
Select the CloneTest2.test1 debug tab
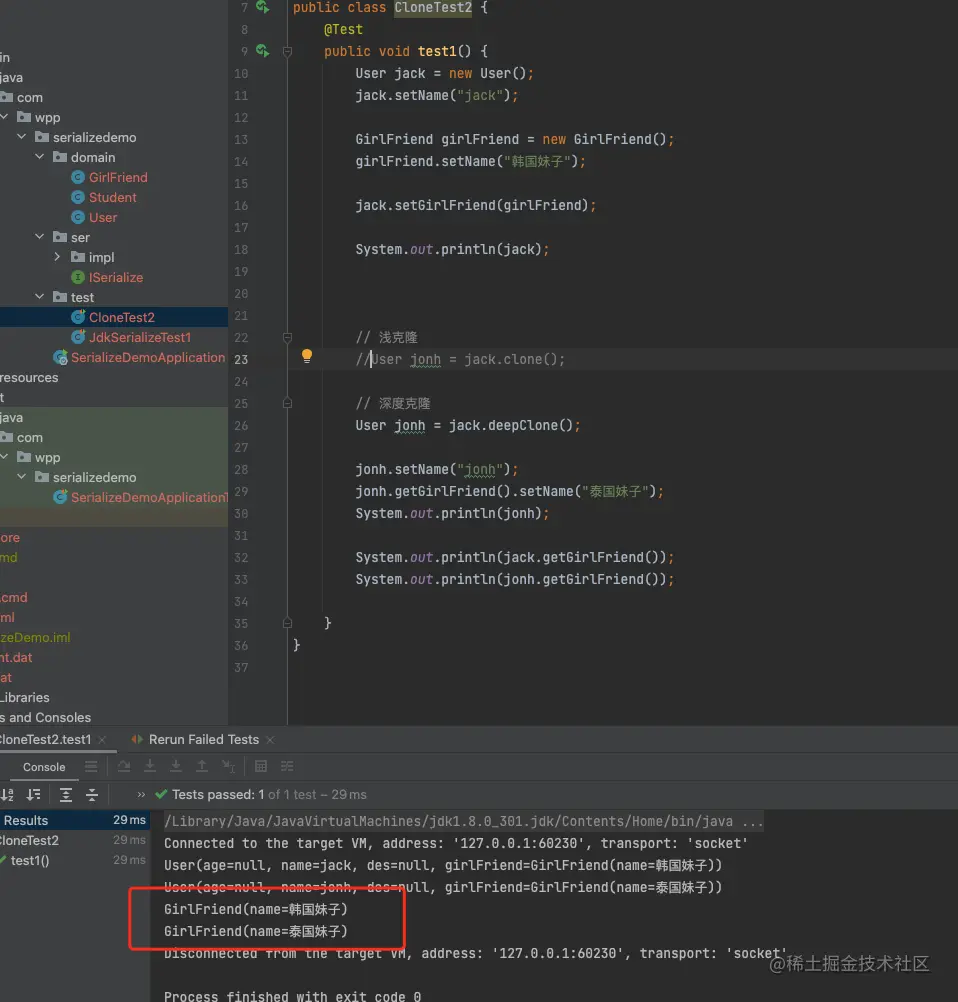(45, 739)
